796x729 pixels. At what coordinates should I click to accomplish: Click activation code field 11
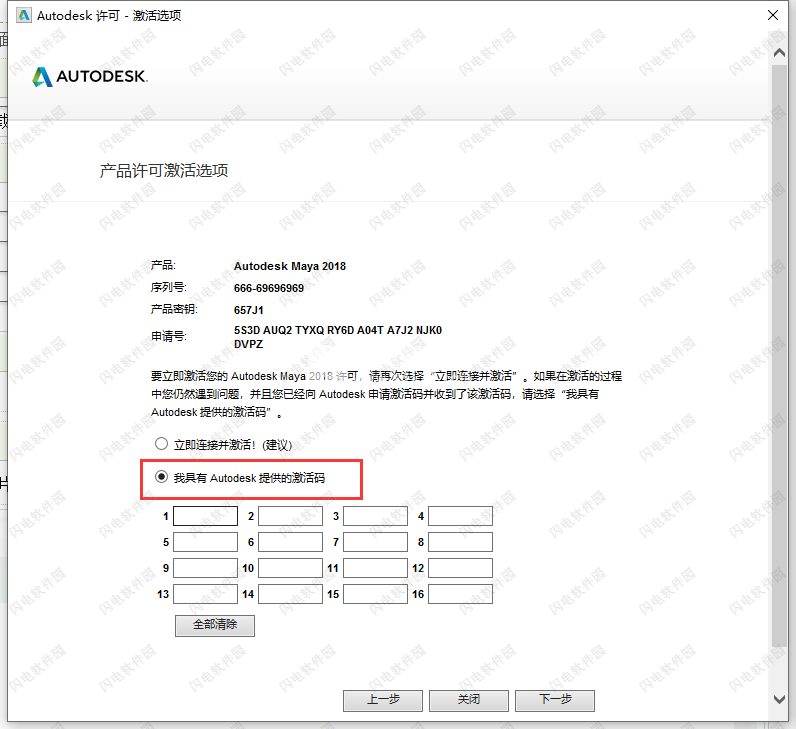375,568
